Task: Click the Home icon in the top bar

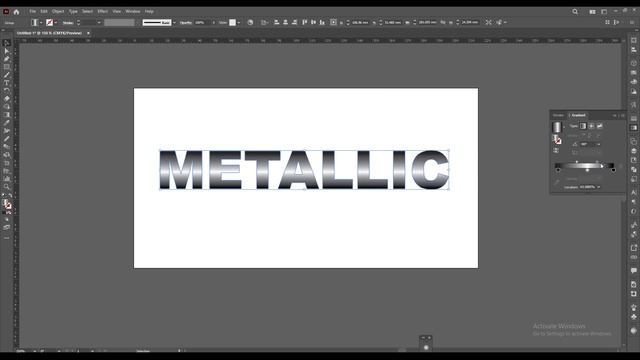Action: 16,12
